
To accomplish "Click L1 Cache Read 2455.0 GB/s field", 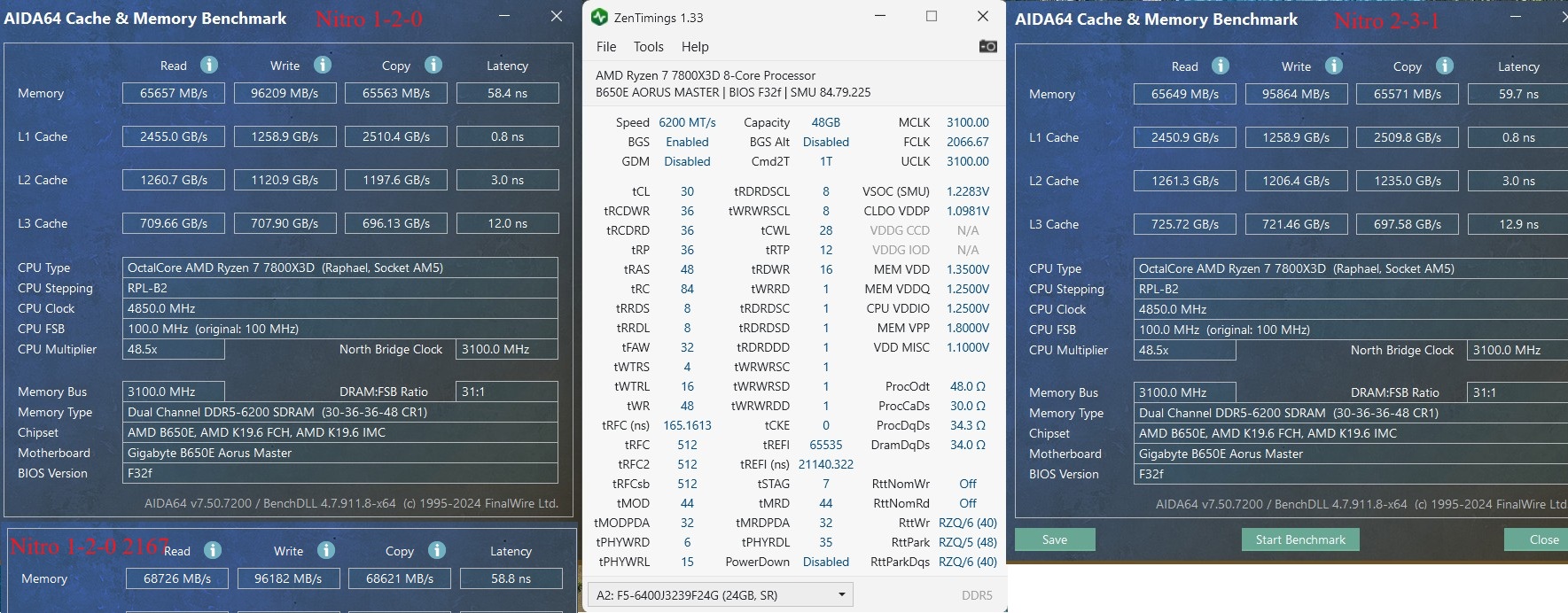I will pyautogui.click(x=174, y=136).
